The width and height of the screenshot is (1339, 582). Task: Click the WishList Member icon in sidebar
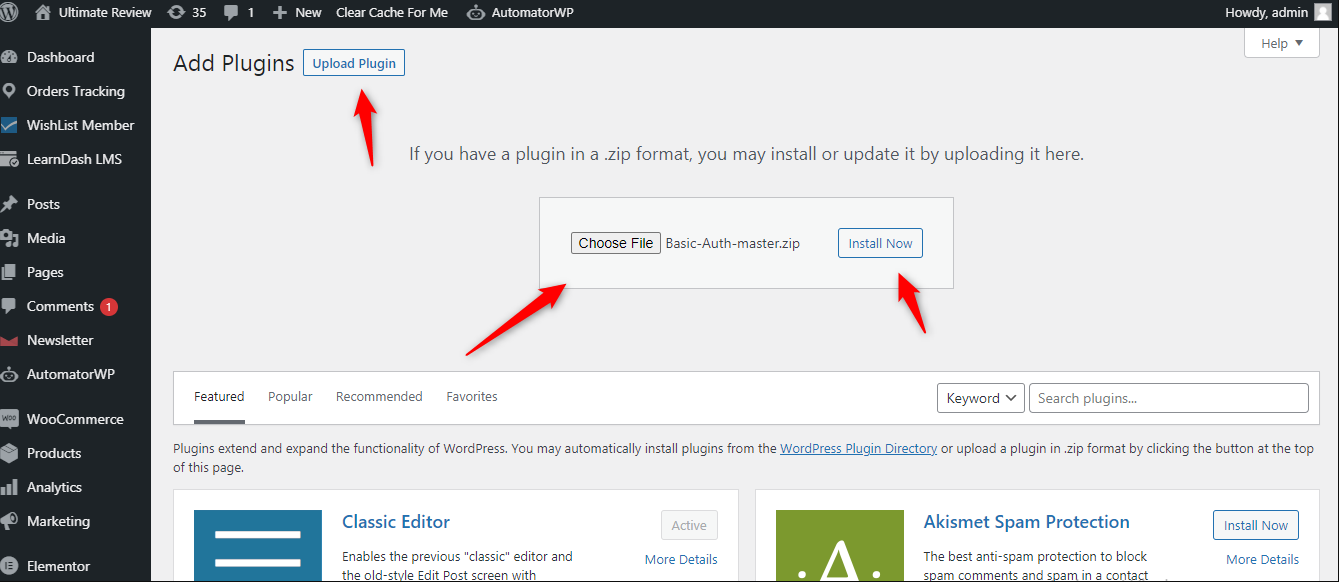tap(10, 125)
